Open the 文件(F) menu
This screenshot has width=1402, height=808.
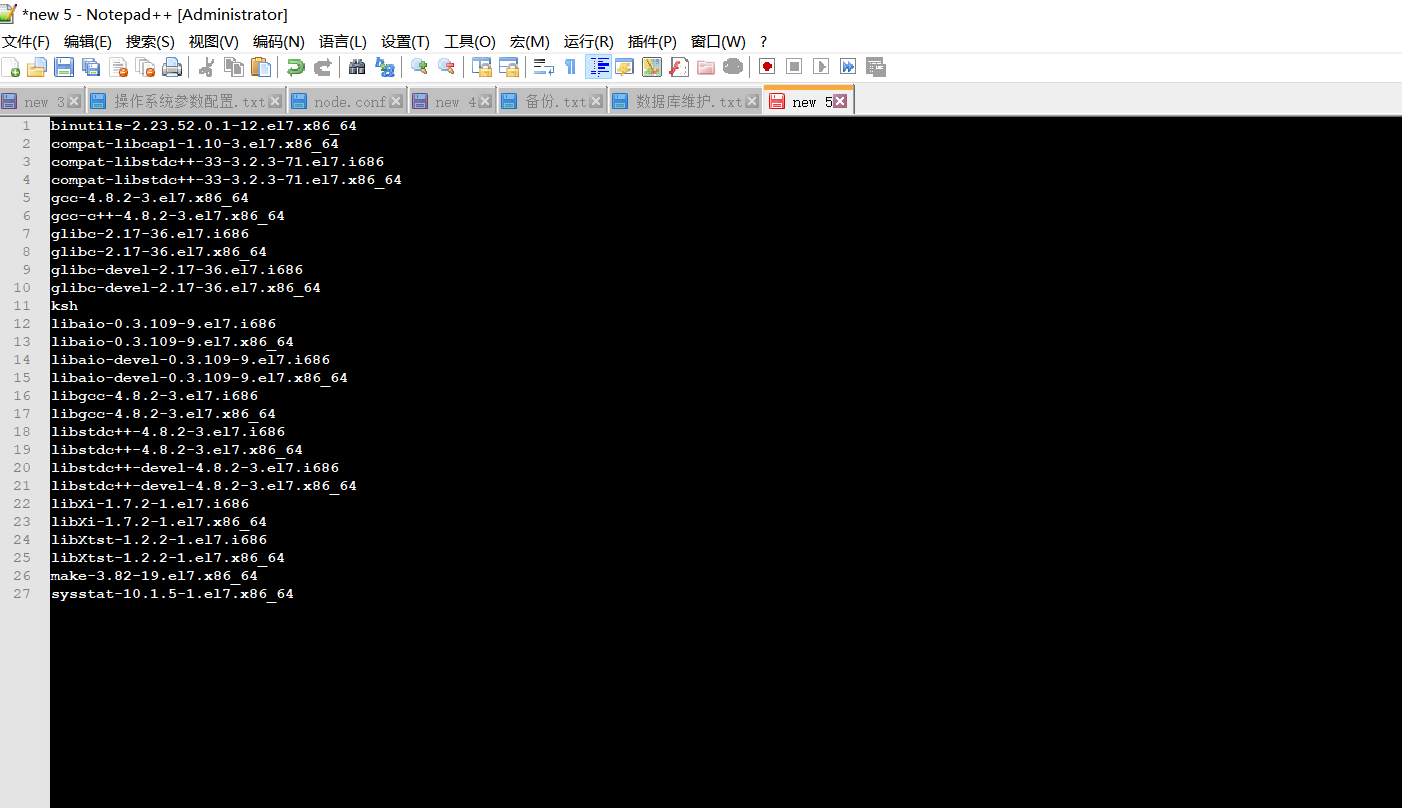click(26, 42)
